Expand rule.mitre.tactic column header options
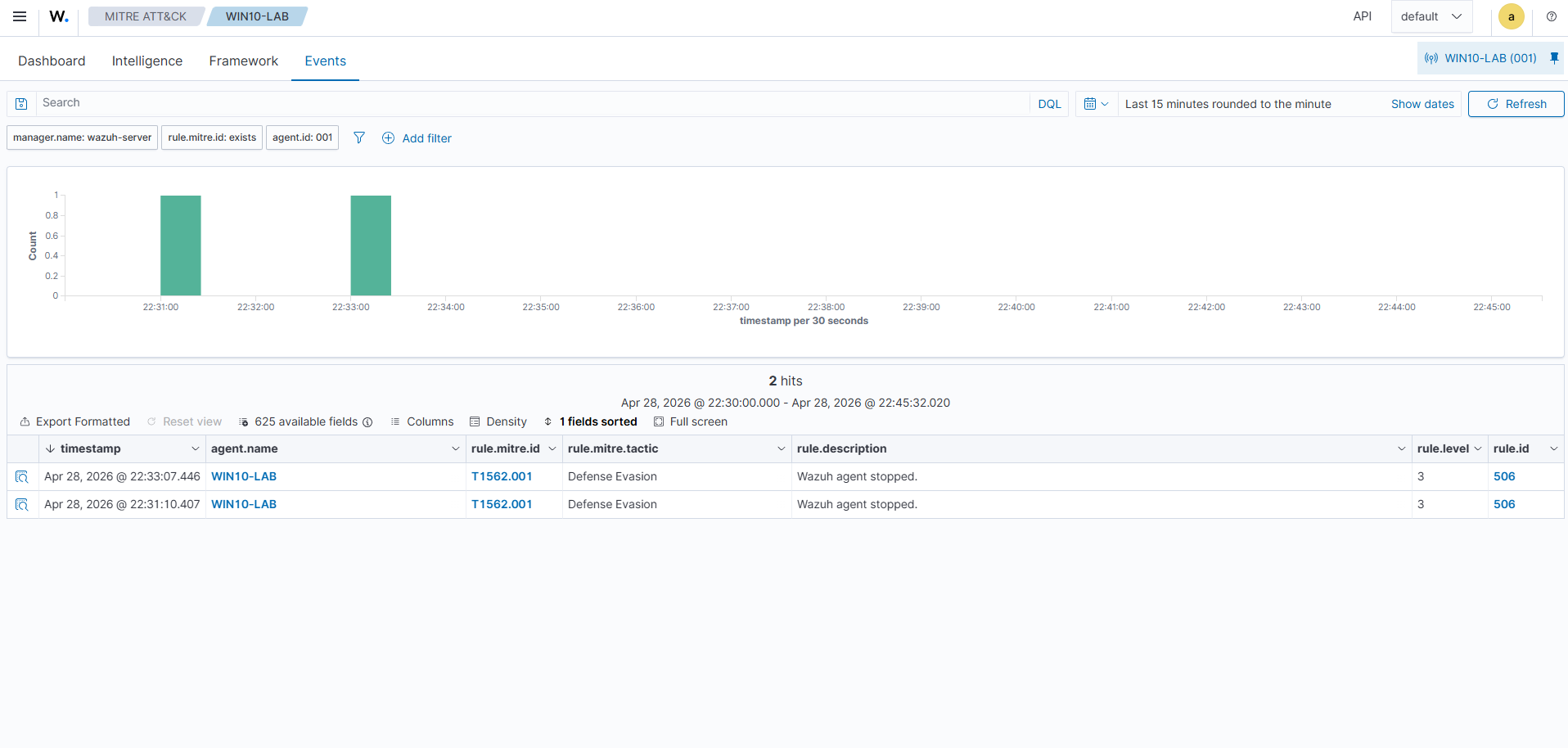This screenshot has width=1568, height=748. click(x=782, y=448)
